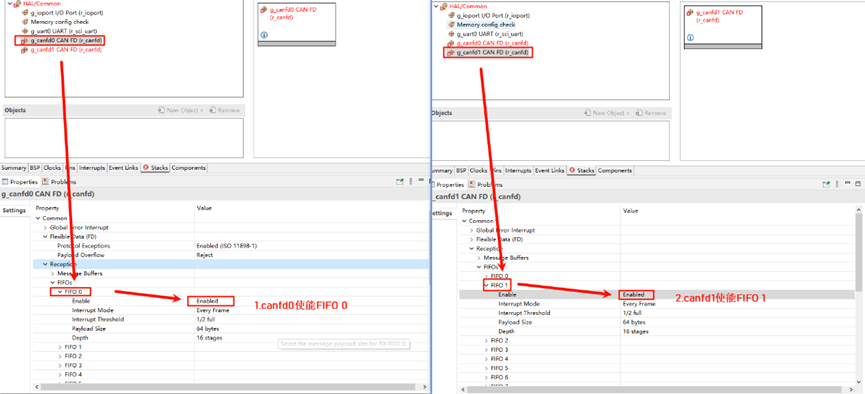Click New Object button in left panel
Viewport: 865px width, 394px height.
point(181,110)
